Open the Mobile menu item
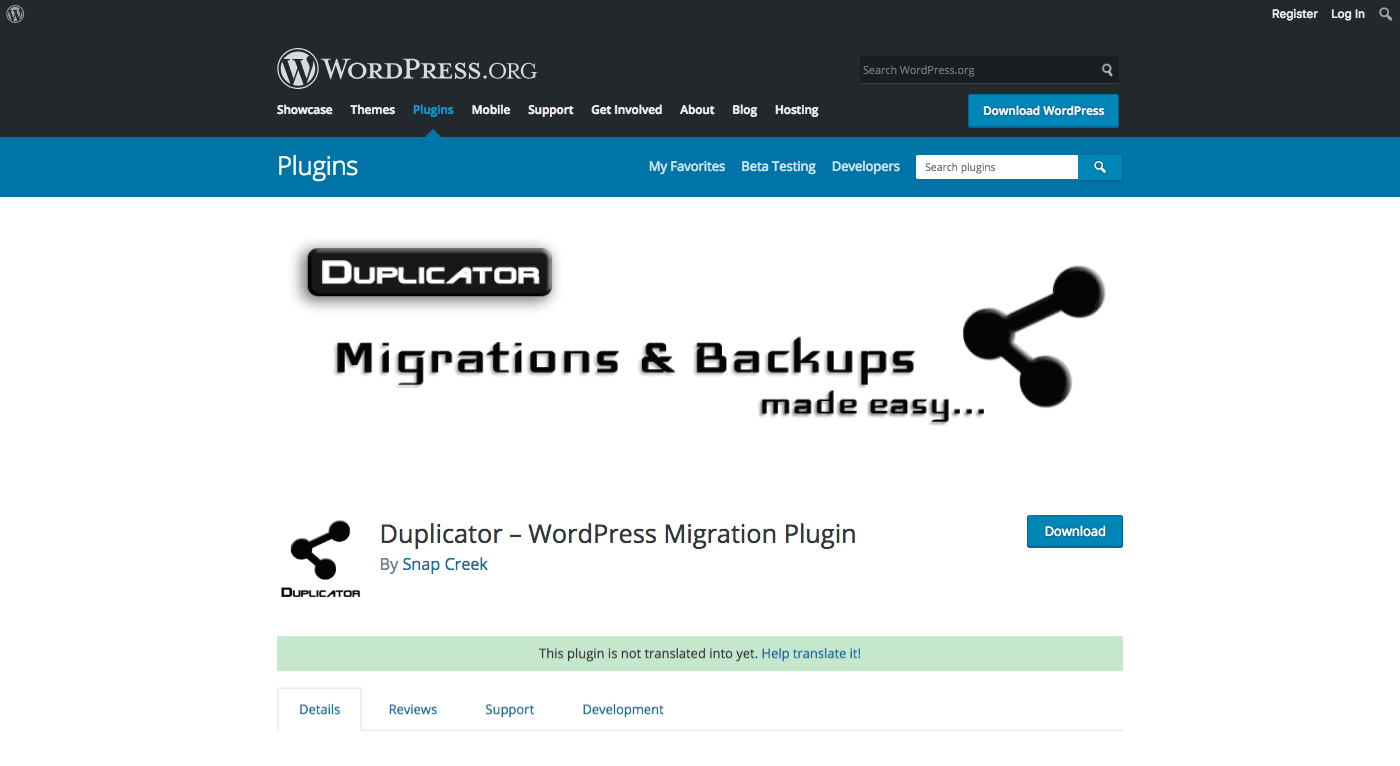Image resolution: width=1400 pixels, height=766 pixels. (491, 110)
